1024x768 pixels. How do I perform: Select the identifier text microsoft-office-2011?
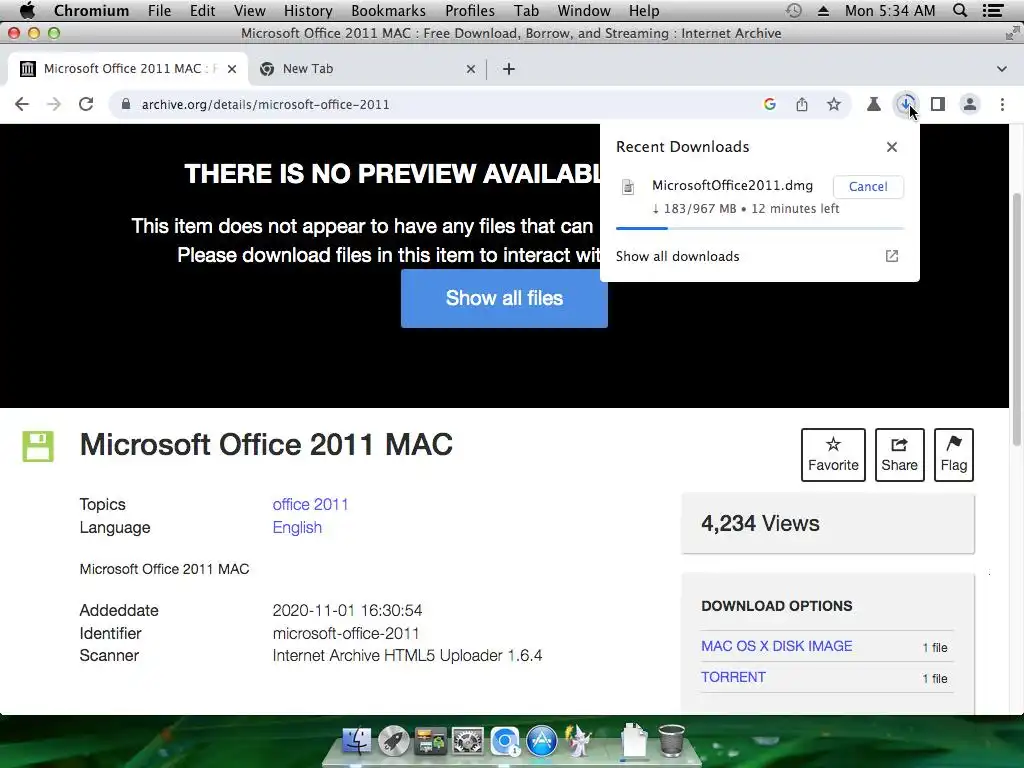click(345, 633)
